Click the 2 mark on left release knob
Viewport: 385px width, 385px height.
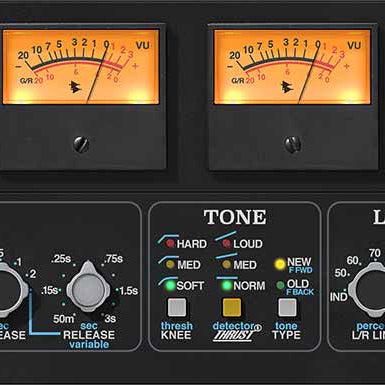pos(33,274)
